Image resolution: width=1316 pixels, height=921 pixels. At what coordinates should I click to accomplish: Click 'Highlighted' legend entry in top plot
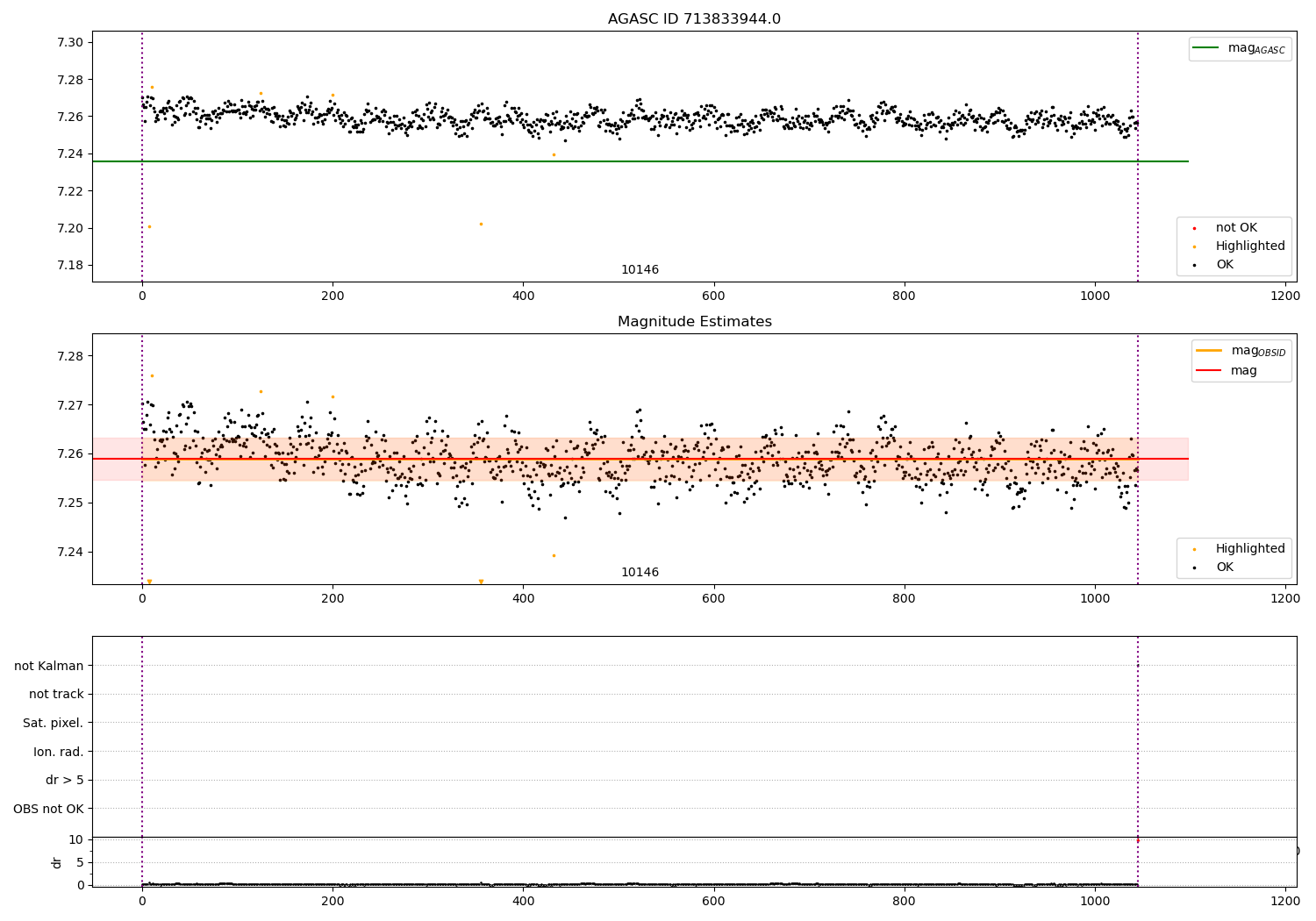point(1249,246)
